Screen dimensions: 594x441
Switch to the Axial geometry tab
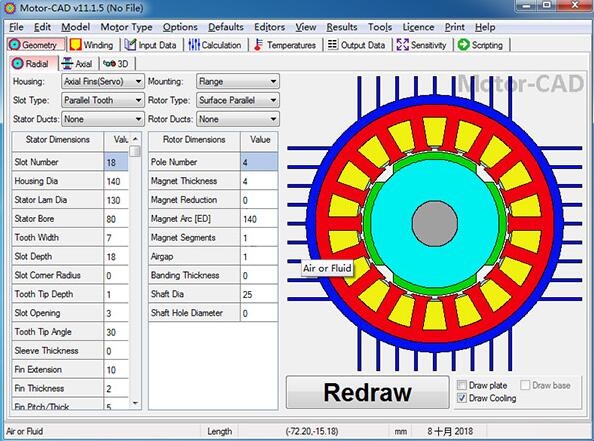coord(77,63)
